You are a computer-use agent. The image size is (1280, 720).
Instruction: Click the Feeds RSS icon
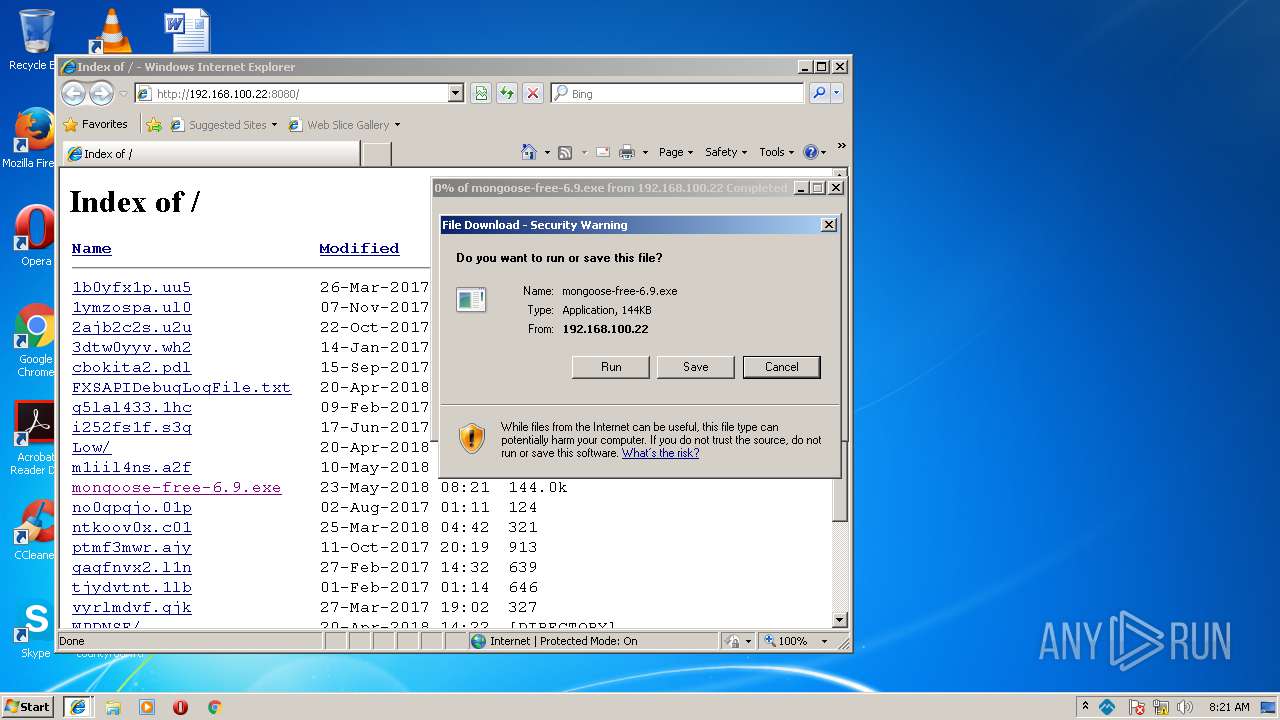pos(565,152)
